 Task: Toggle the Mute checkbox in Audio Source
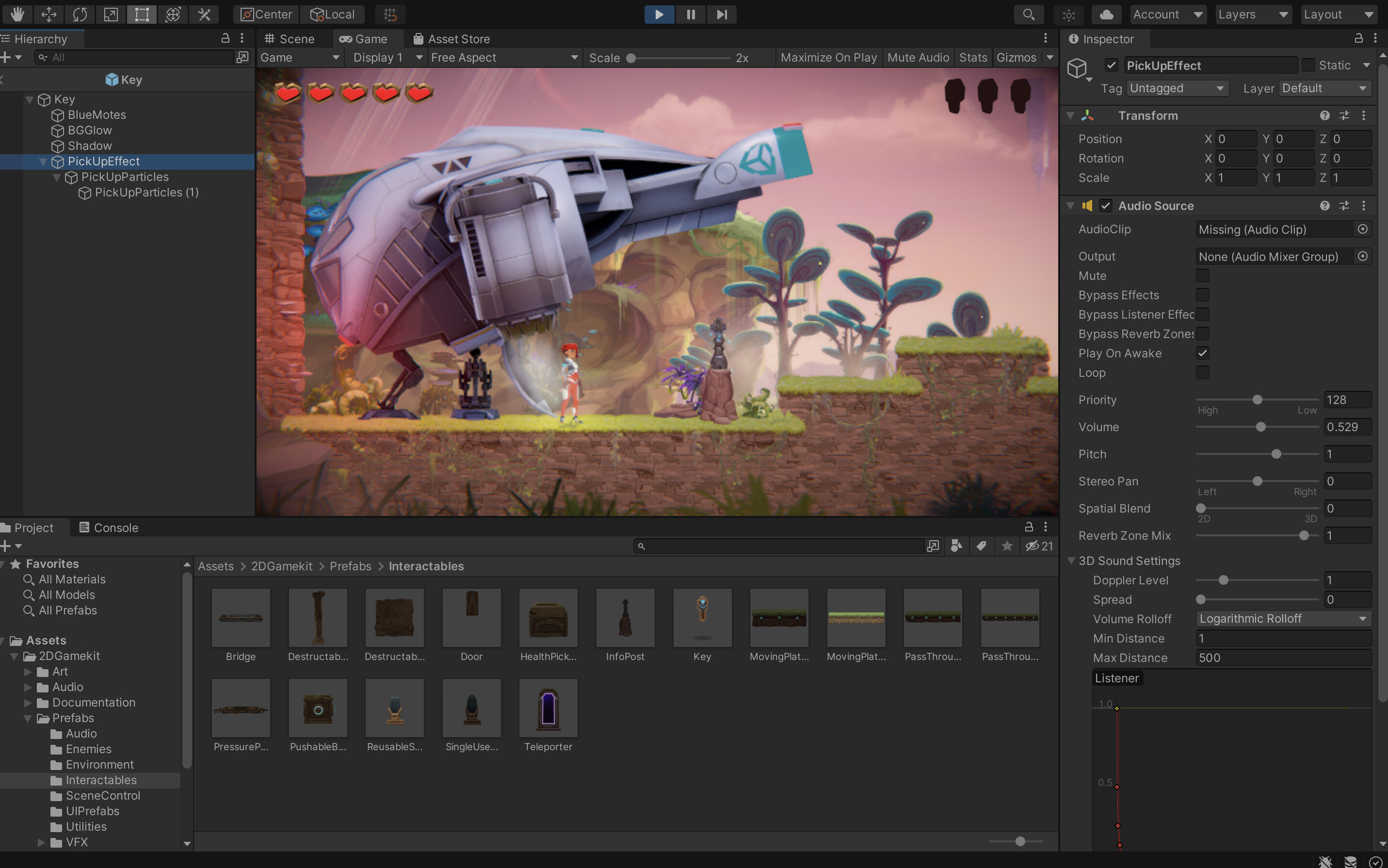1203,275
